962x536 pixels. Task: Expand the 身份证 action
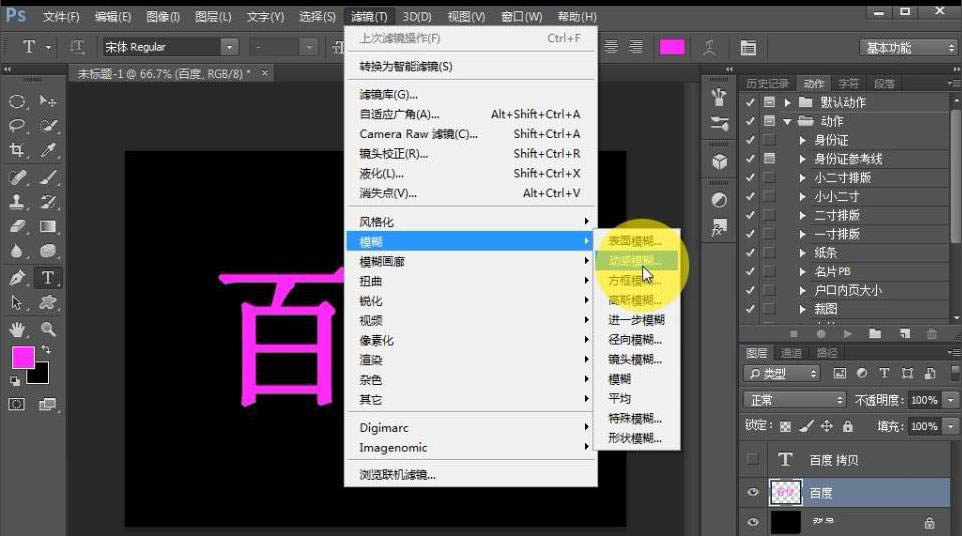tap(802, 140)
